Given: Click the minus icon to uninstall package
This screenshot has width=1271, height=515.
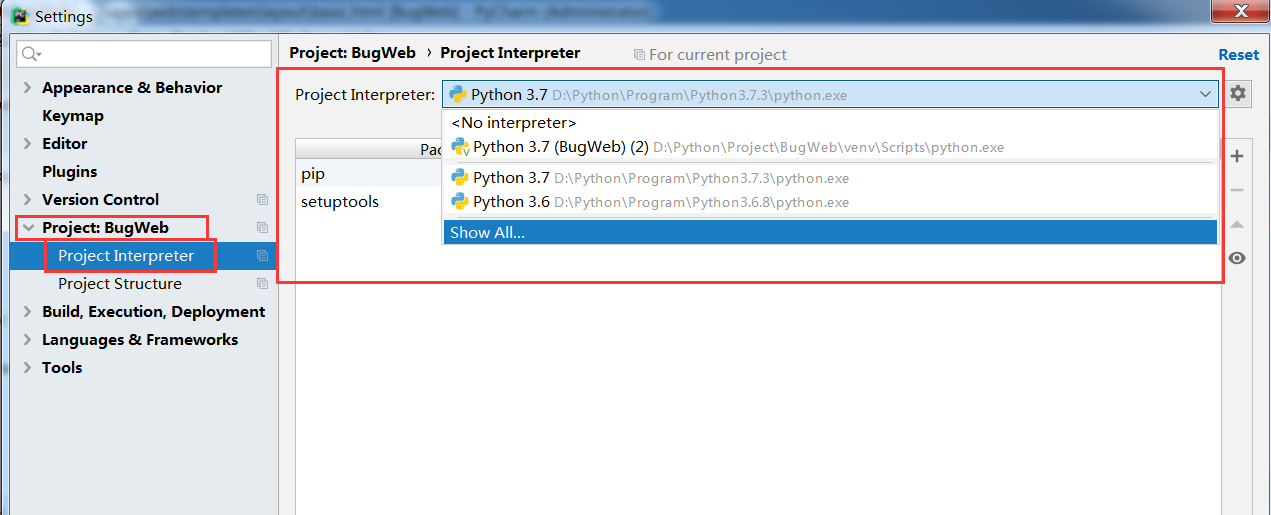Looking at the screenshot, I should click(x=1237, y=190).
